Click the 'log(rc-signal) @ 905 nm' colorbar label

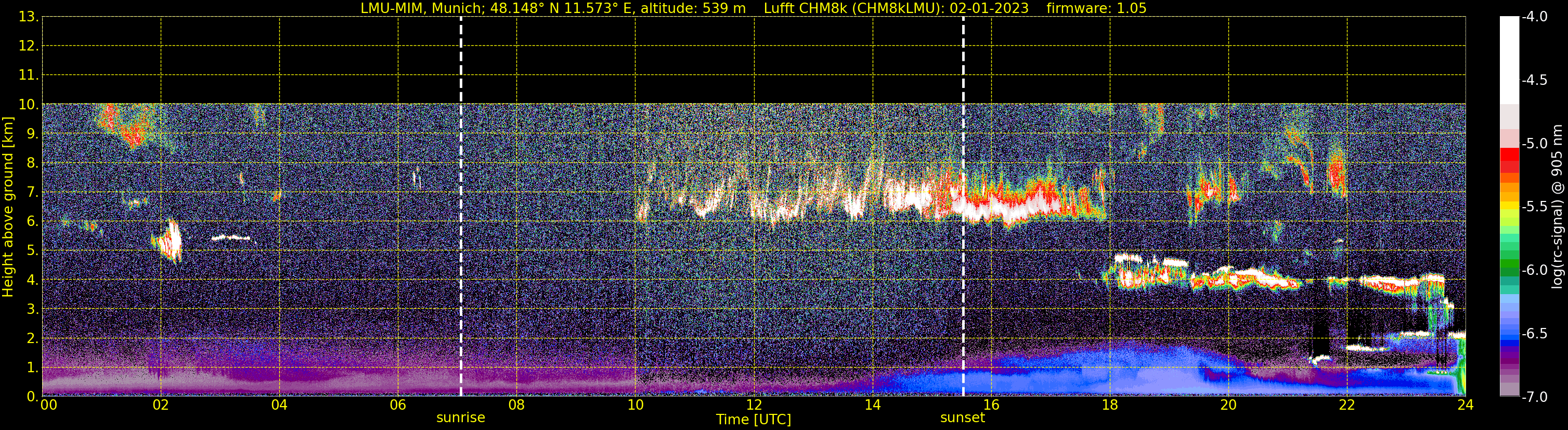[x=1557, y=207]
